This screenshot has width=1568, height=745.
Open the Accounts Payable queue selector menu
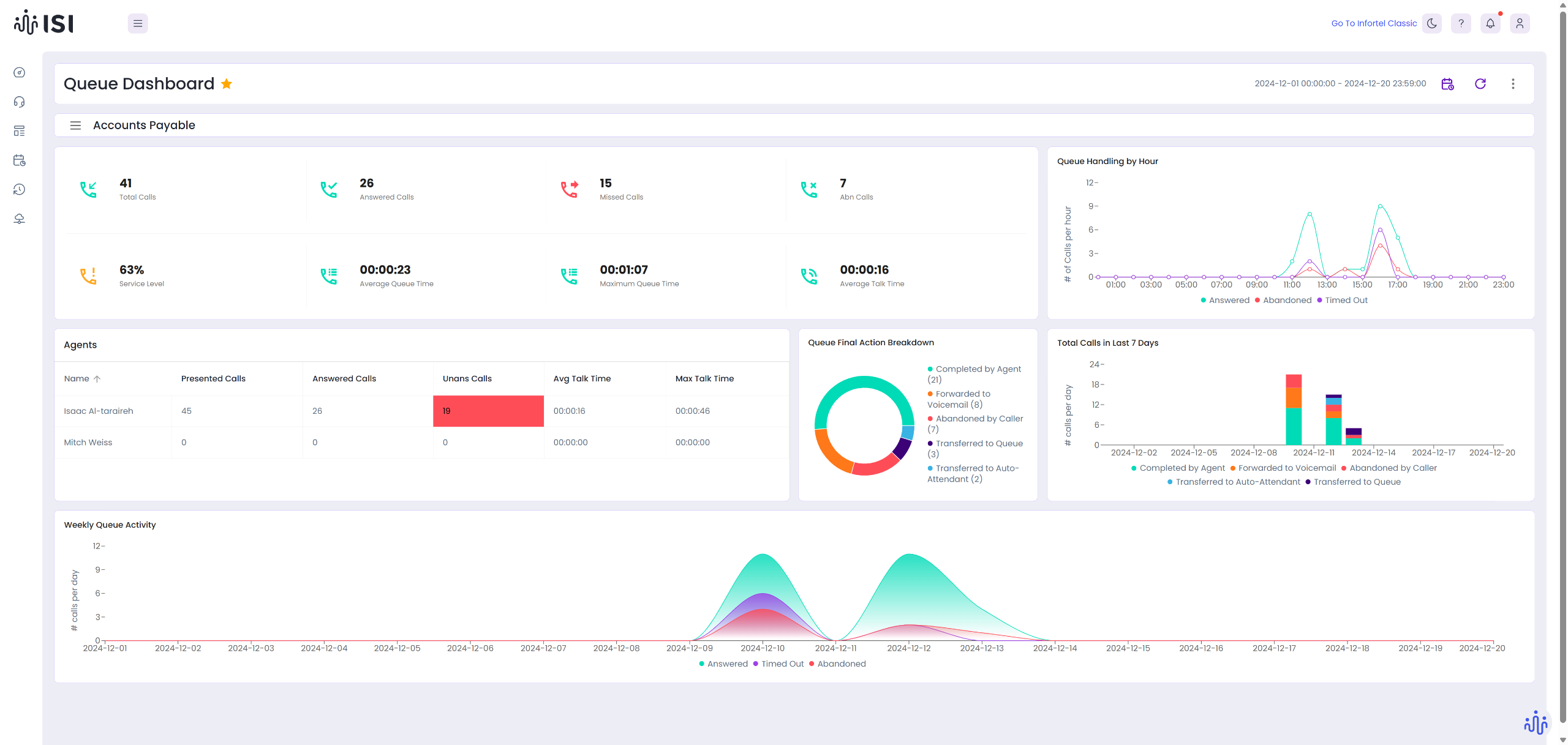click(x=75, y=125)
